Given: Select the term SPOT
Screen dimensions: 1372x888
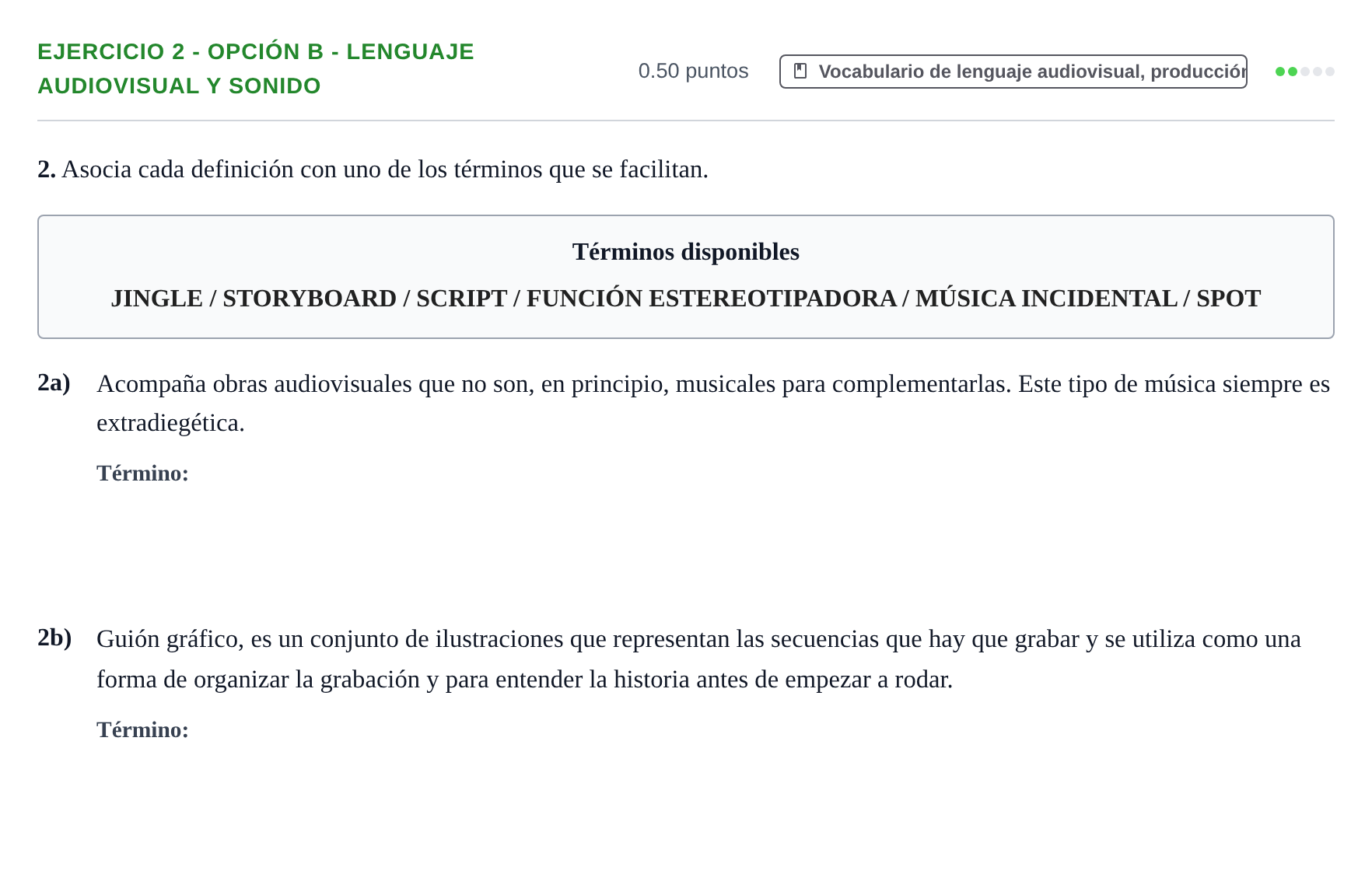Looking at the screenshot, I should (1228, 299).
